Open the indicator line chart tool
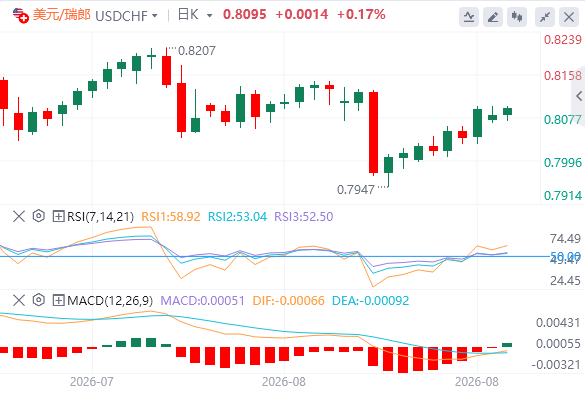585x393 pixels. coord(469,17)
